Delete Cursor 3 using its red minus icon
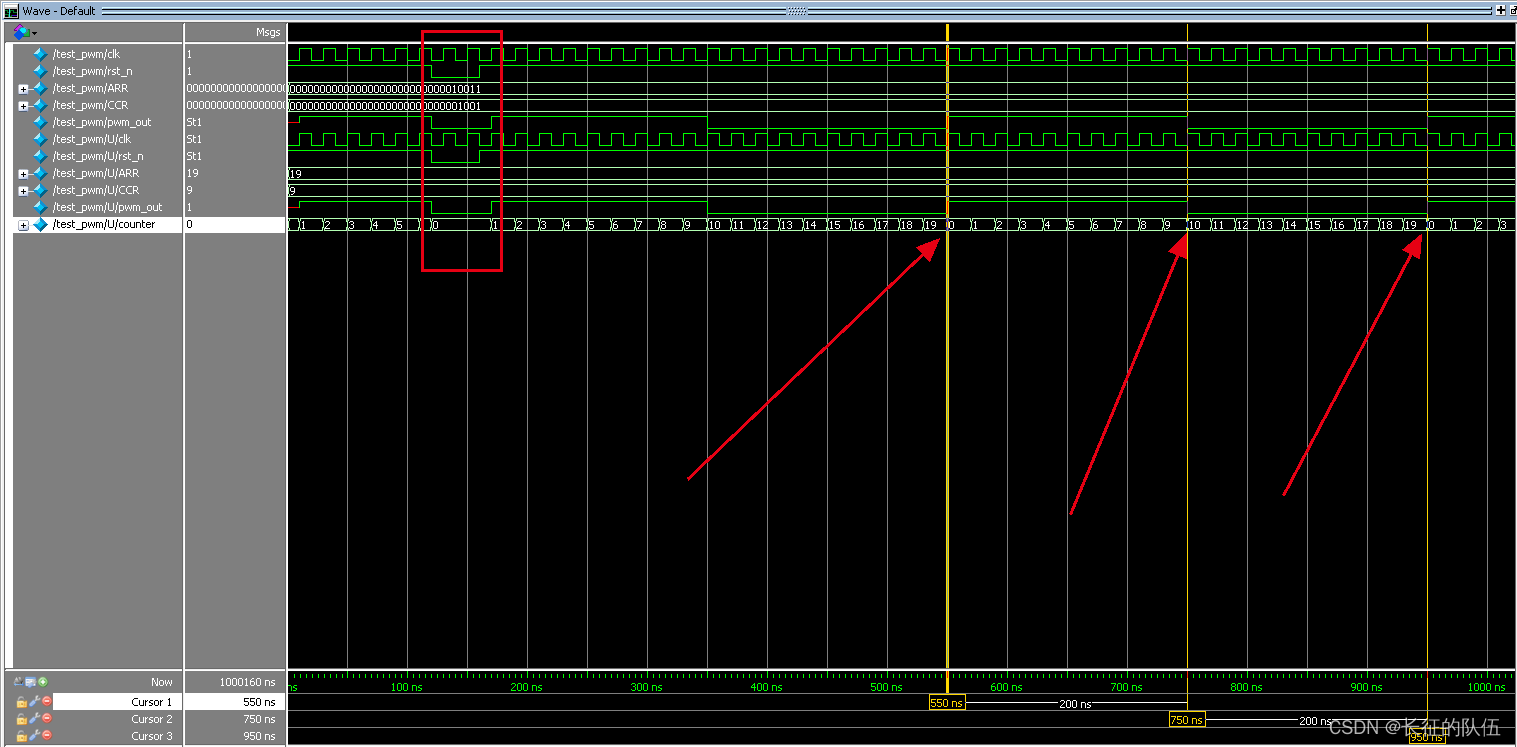Viewport: 1517px width, 747px height. tap(46, 736)
